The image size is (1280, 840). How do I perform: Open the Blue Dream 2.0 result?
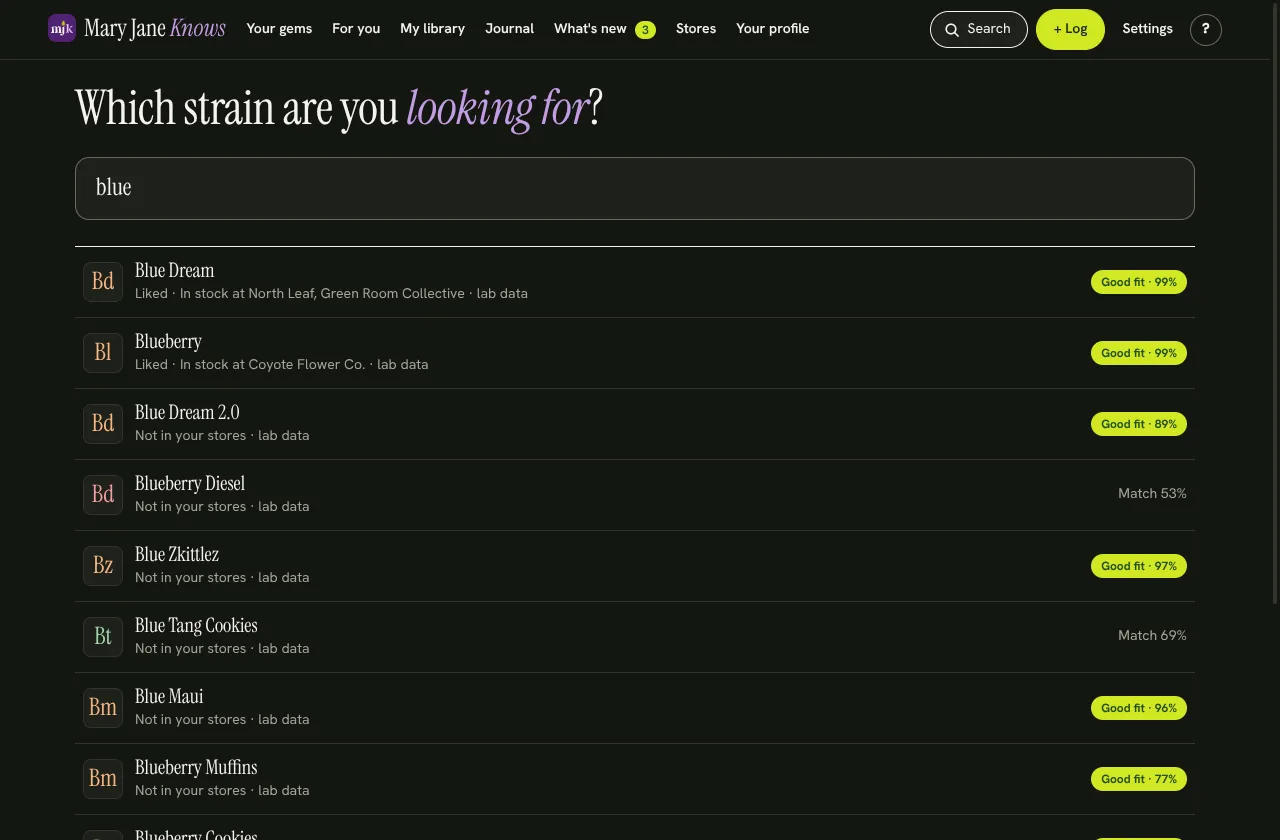pyautogui.click(x=635, y=424)
